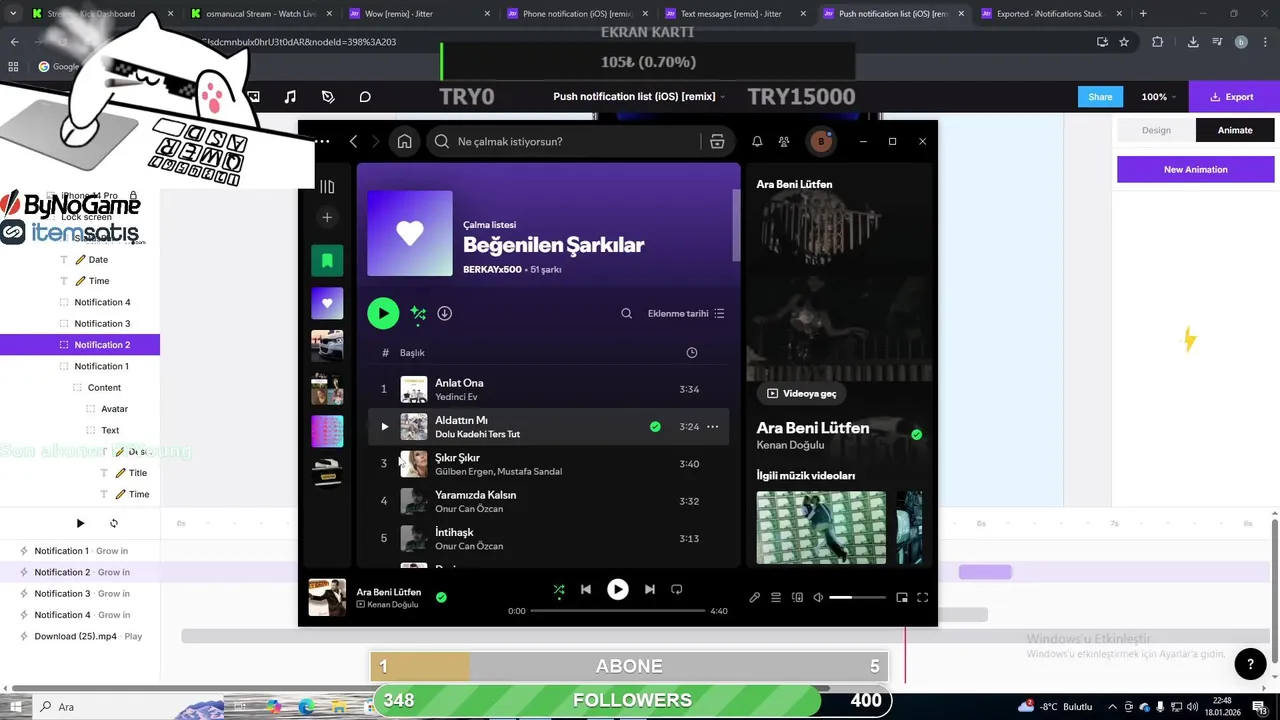Toggle smart shuffle next to play button
Viewport: 1280px width, 720px height.
(418, 314)
